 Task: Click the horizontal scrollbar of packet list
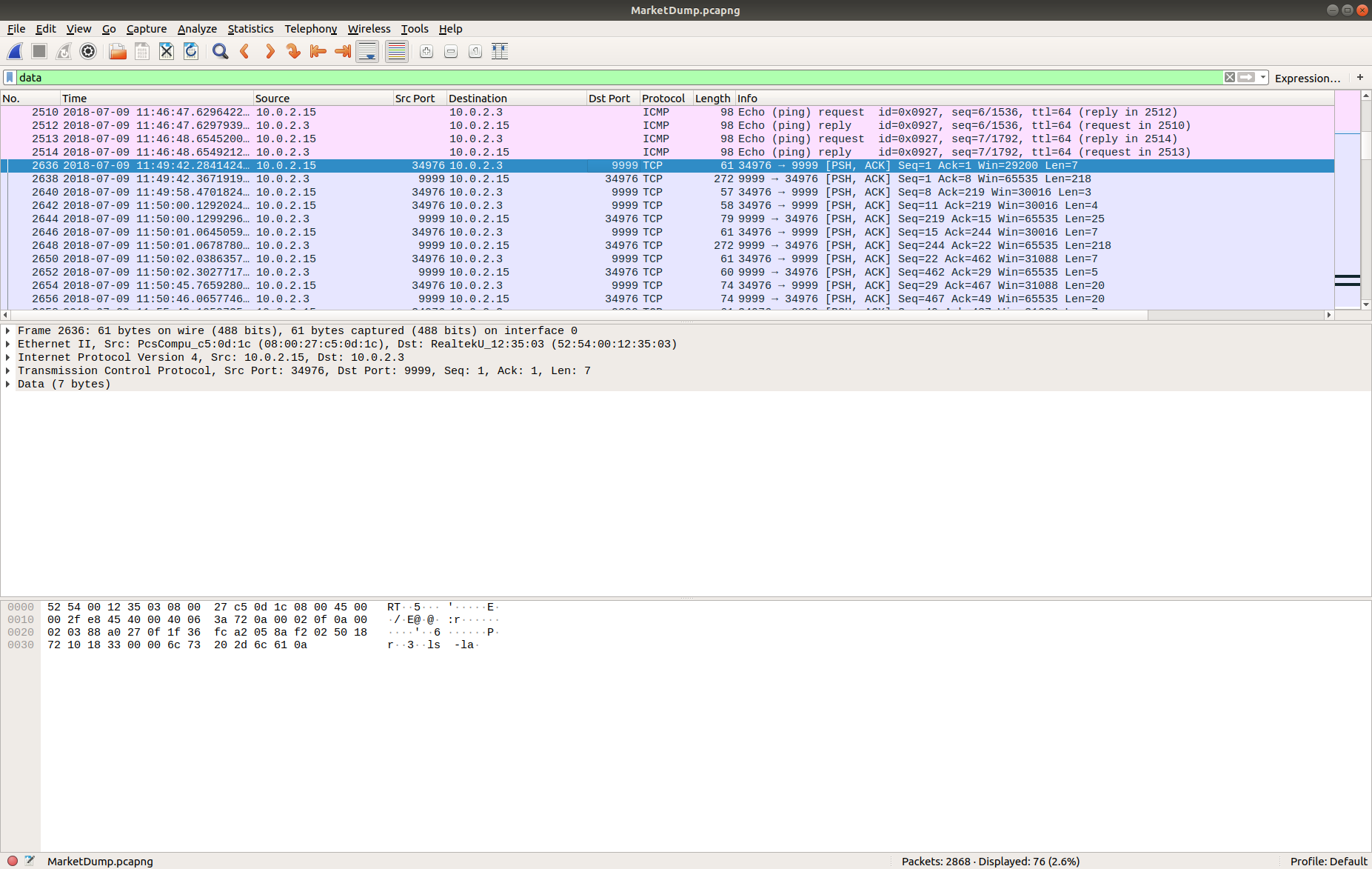coord(666,315)
